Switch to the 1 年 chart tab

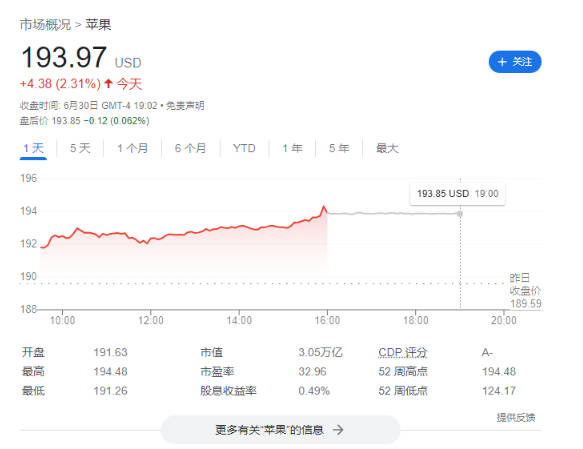292,148
